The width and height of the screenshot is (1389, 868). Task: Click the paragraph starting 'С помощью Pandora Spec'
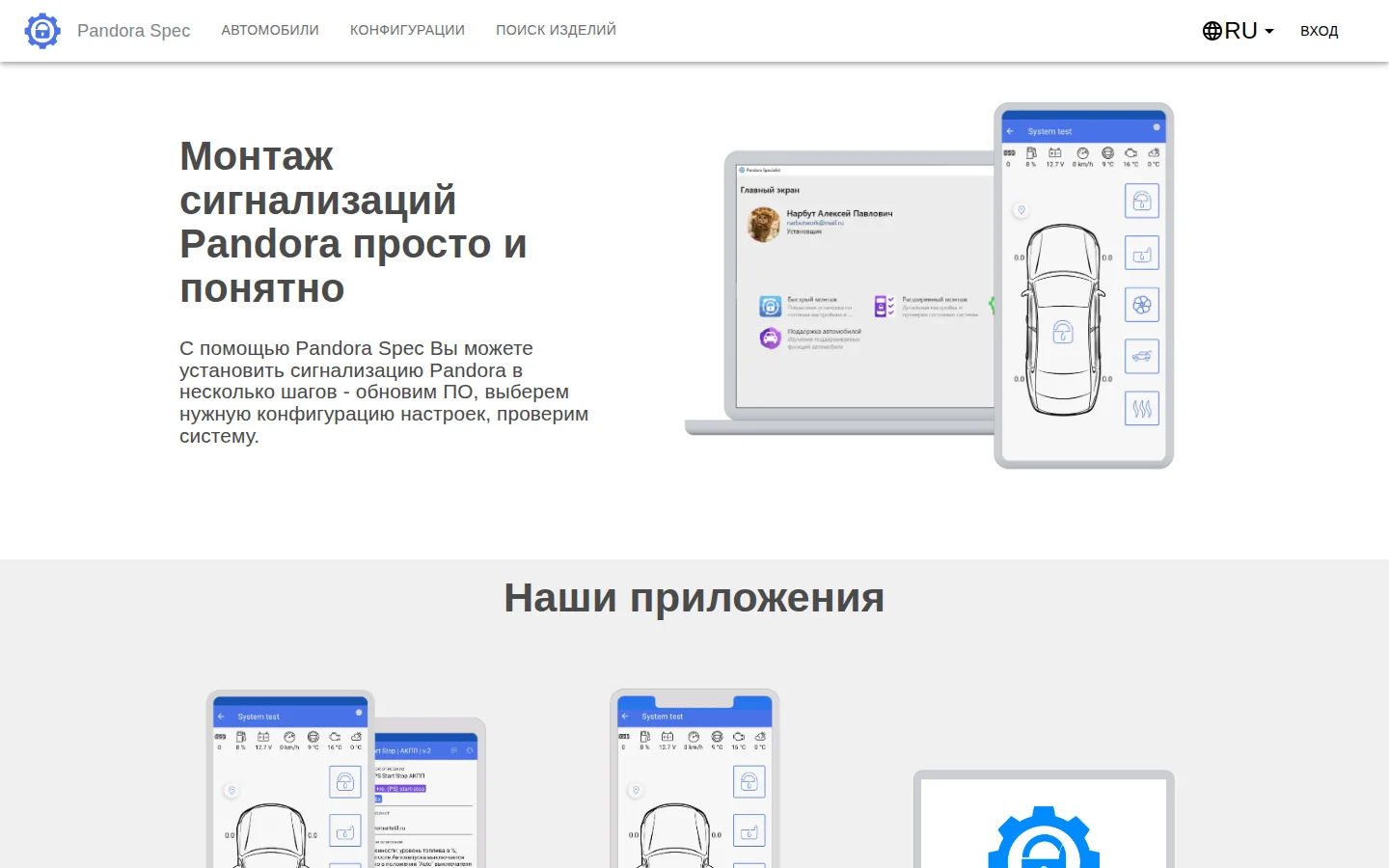click(386, 392)
